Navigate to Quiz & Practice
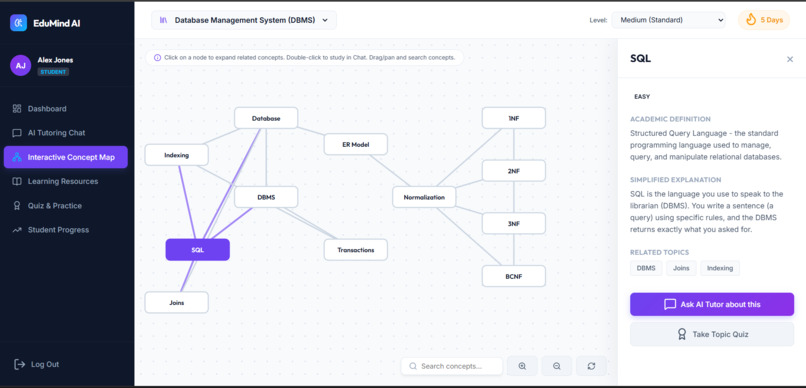This screenshot has height=388, width=806. (x=66, y=206)
